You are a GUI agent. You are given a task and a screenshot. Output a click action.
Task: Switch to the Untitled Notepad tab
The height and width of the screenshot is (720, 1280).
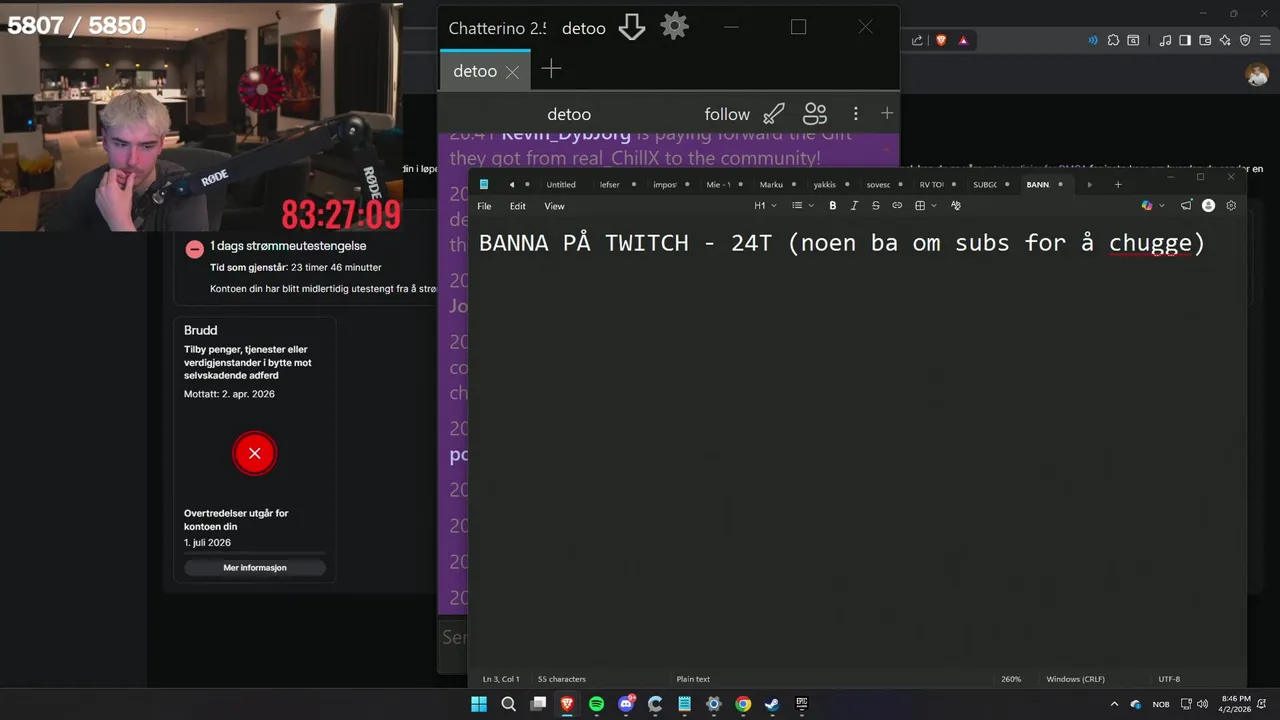(561, 185)
